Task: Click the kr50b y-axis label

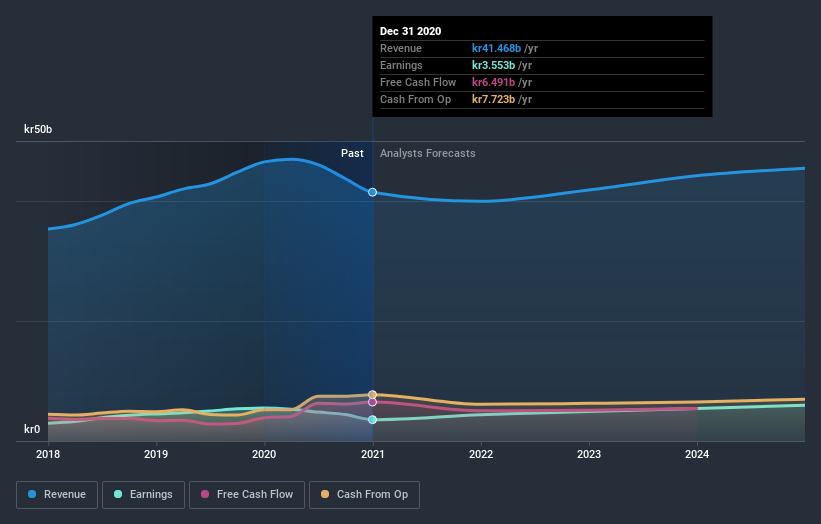Action: (x=38, y=129)
